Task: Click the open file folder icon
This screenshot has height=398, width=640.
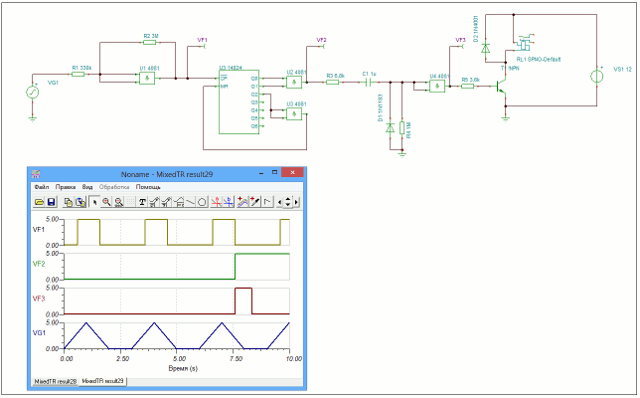Action: pos(39,202)
